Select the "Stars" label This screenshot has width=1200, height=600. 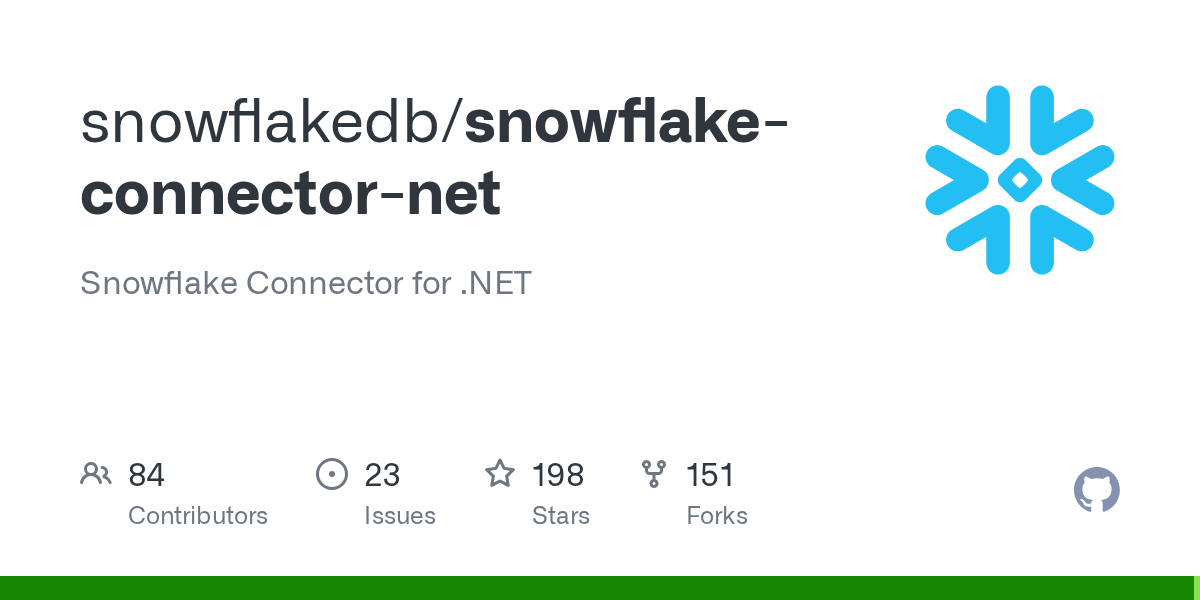(x=561, y=516)
